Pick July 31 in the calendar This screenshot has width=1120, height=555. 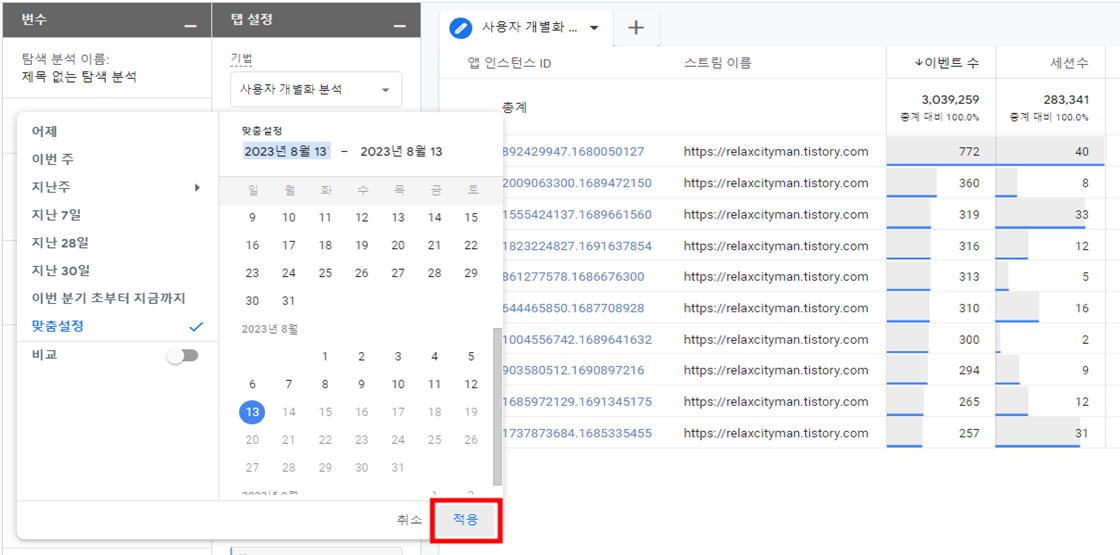289,301
